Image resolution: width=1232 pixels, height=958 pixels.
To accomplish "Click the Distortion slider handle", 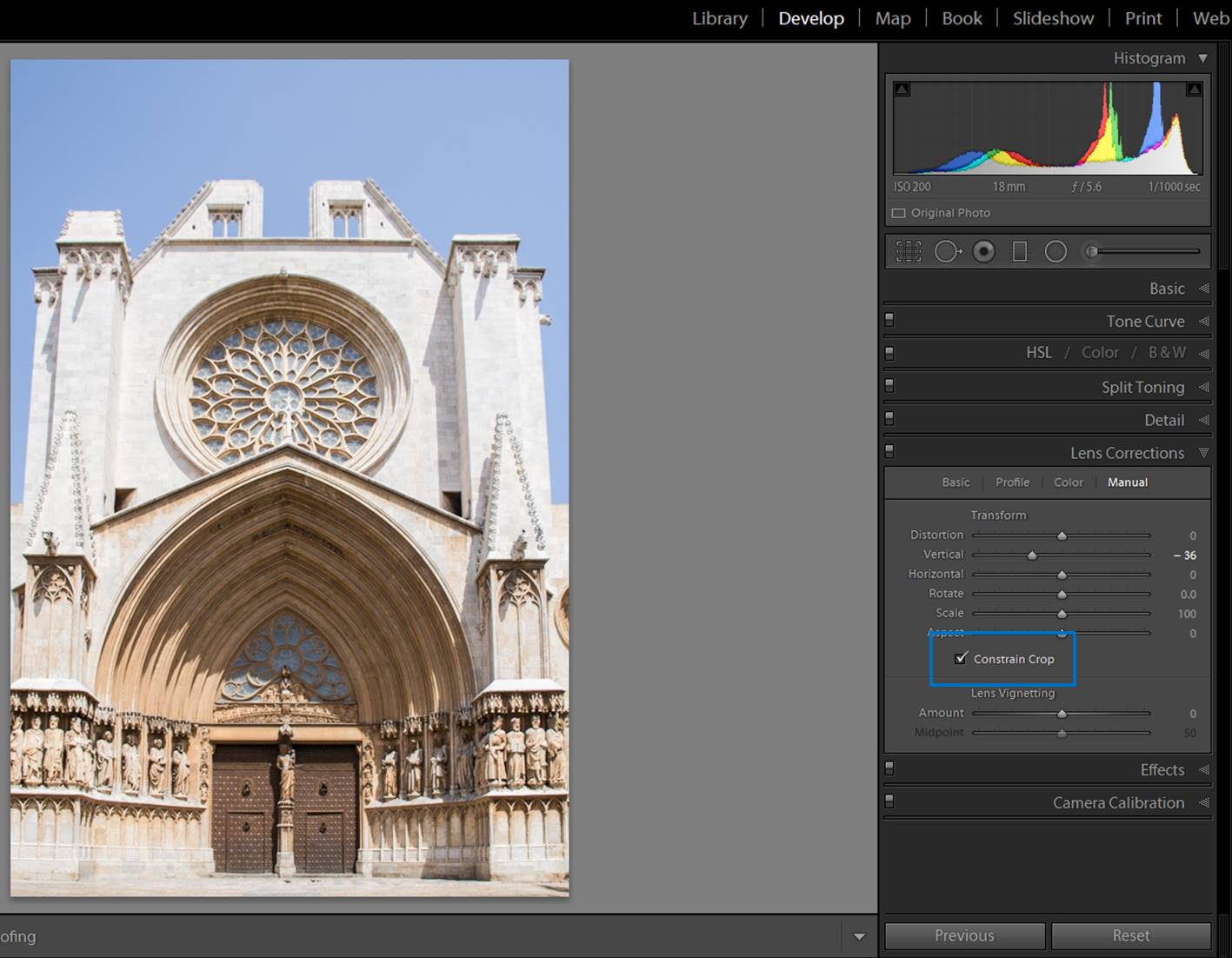I will coord(1062,536).
